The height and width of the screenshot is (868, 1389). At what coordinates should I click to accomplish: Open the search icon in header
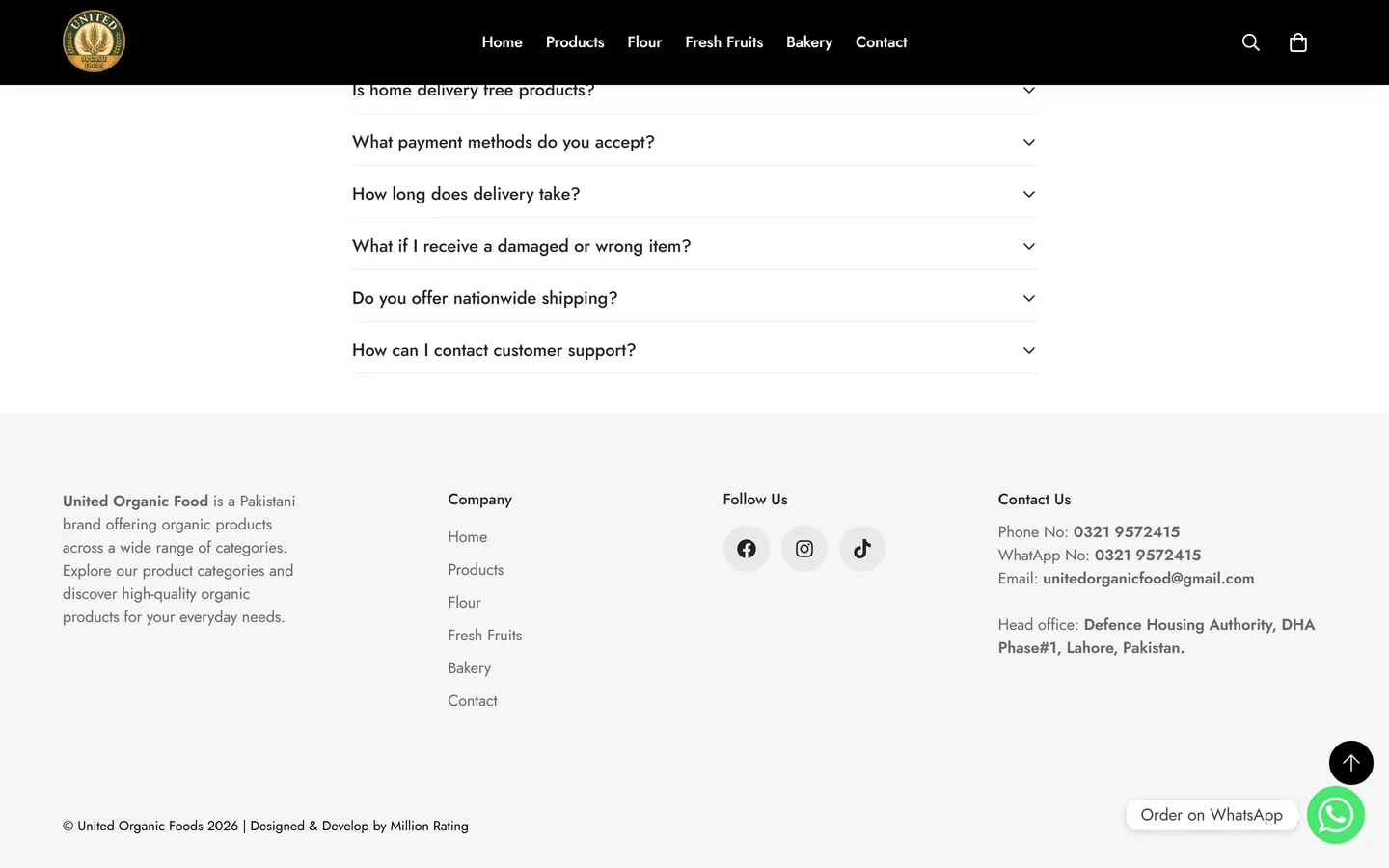pyautogui.click(x=1251, y=42)
